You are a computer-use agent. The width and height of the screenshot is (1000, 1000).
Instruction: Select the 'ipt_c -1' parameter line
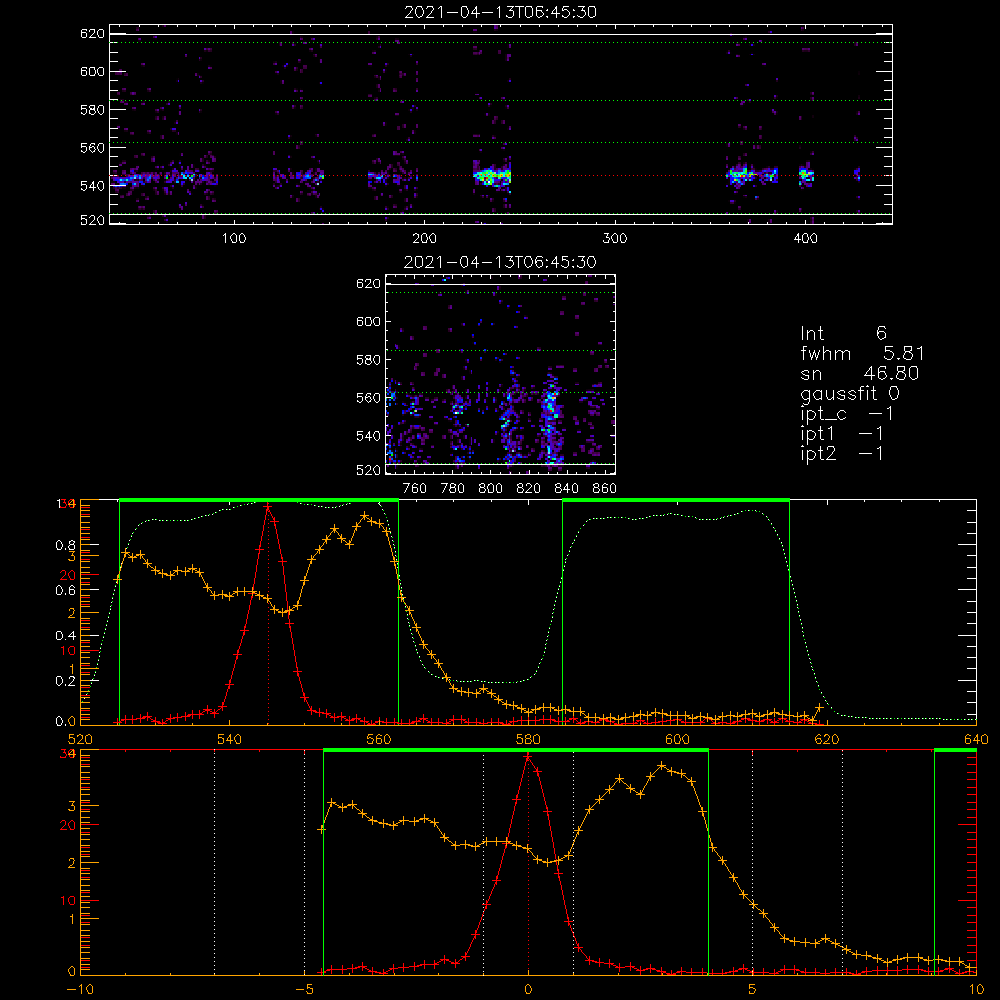coord(846,415)
